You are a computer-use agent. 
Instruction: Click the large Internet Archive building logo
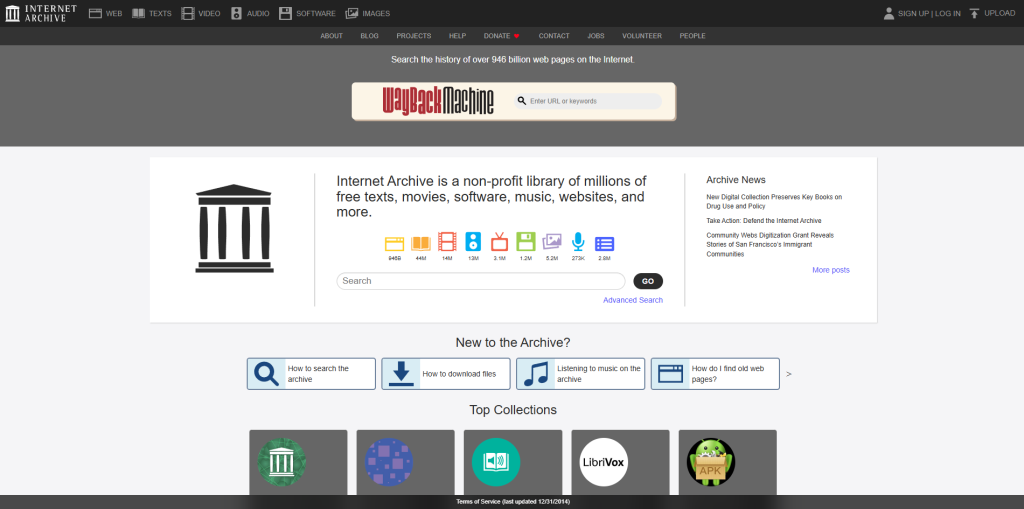coord(234,228)
